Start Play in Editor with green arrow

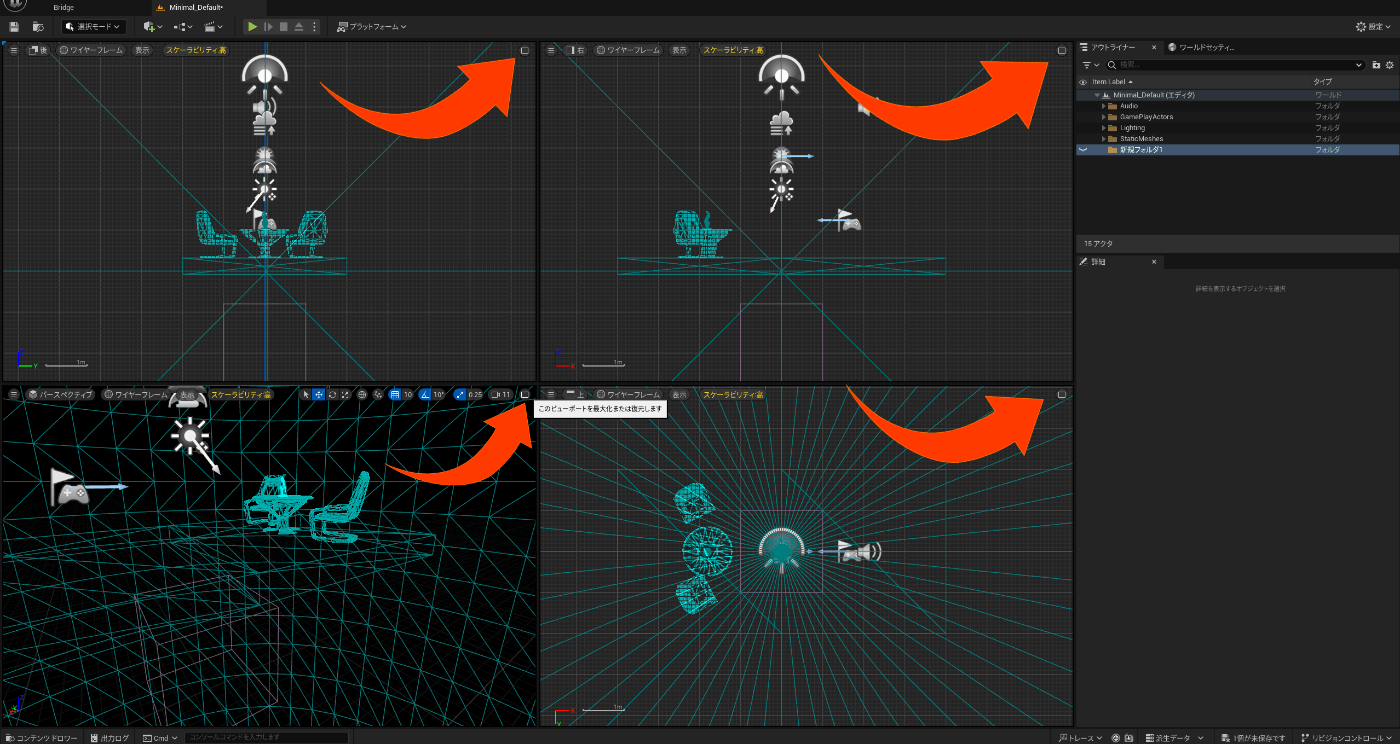(252, 27)
